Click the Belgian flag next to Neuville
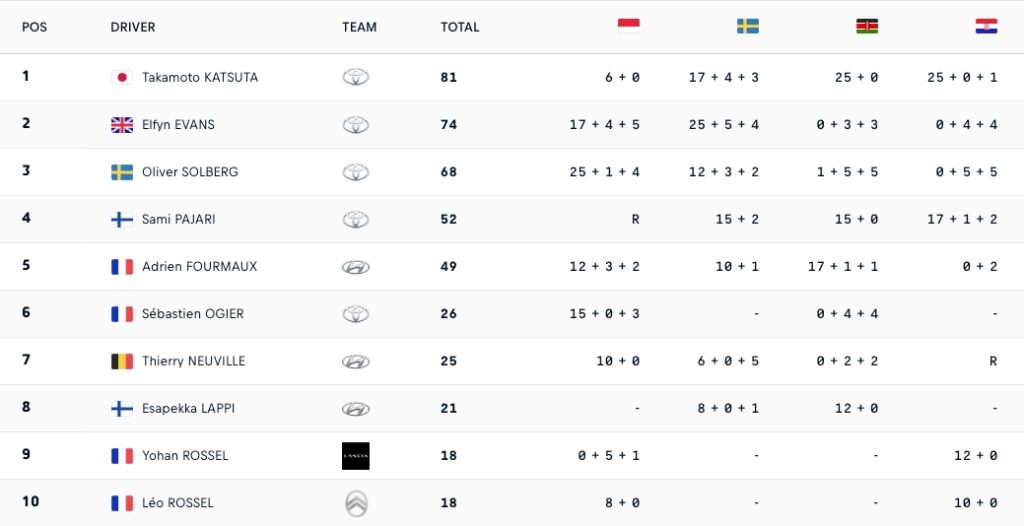1024x526 pixels. pyautogui.click(x=122, y=361)
